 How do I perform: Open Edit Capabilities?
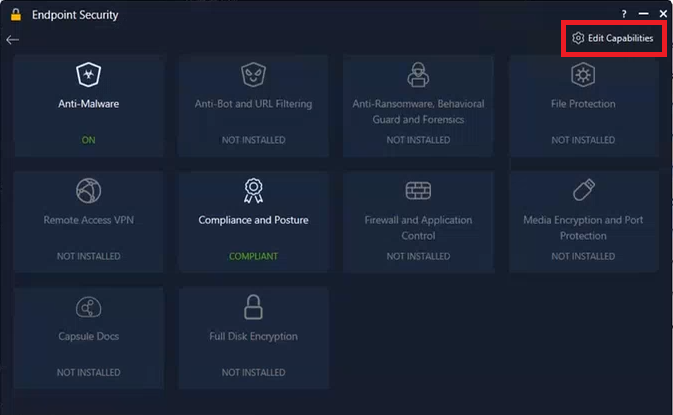pos(614,38)
